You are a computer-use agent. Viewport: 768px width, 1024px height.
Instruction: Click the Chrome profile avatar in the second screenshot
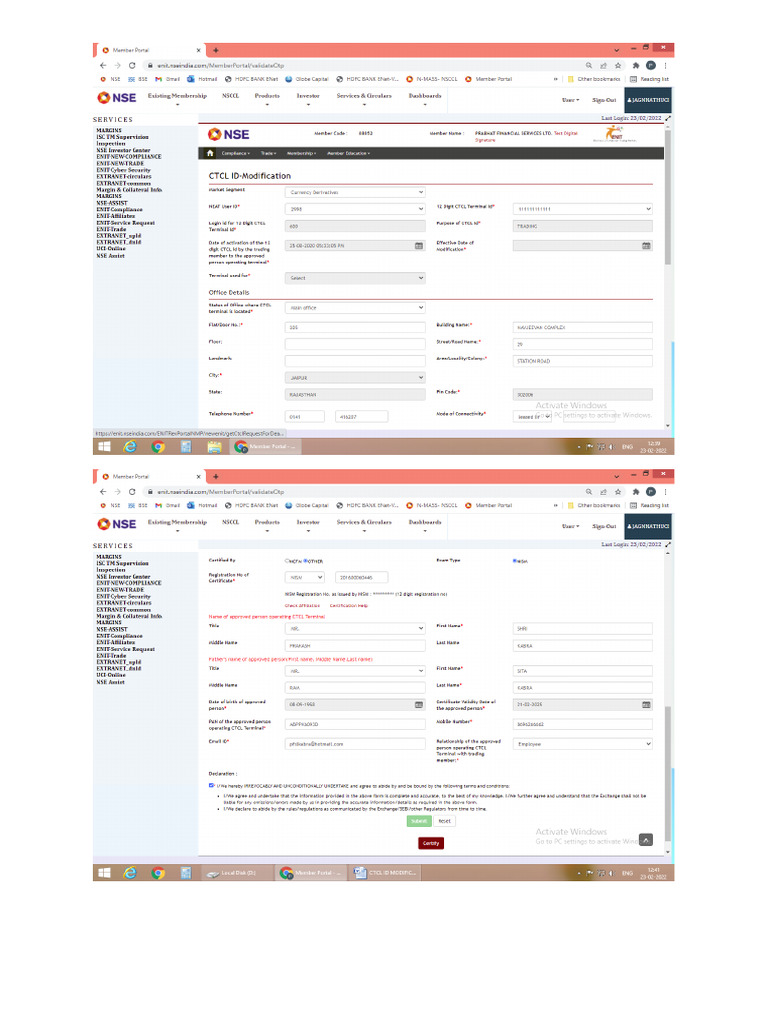pos(650,492)
